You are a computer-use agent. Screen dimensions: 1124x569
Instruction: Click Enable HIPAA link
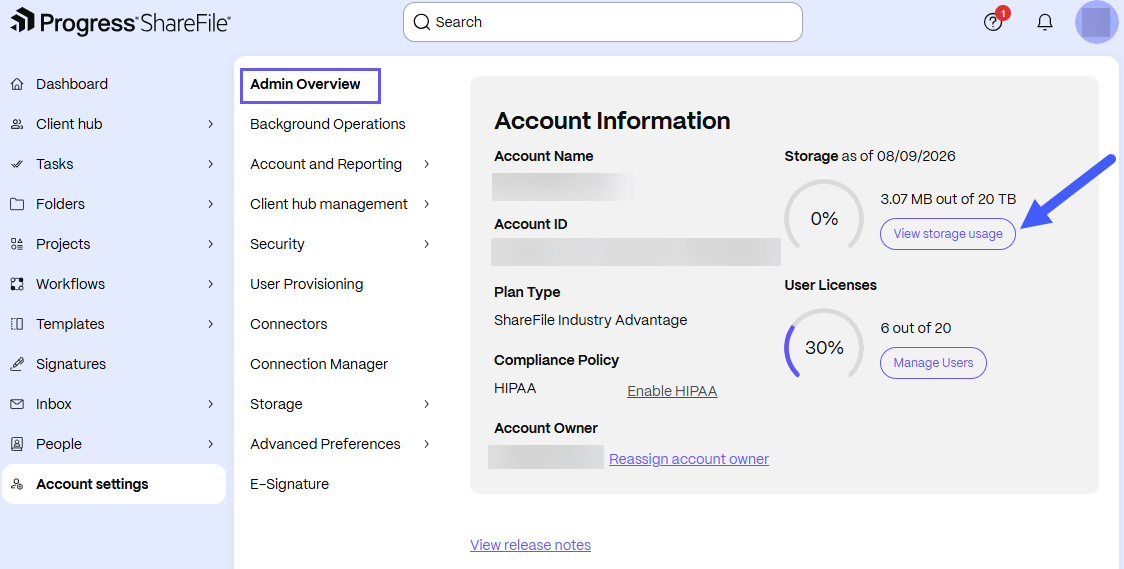click(672, 391)
